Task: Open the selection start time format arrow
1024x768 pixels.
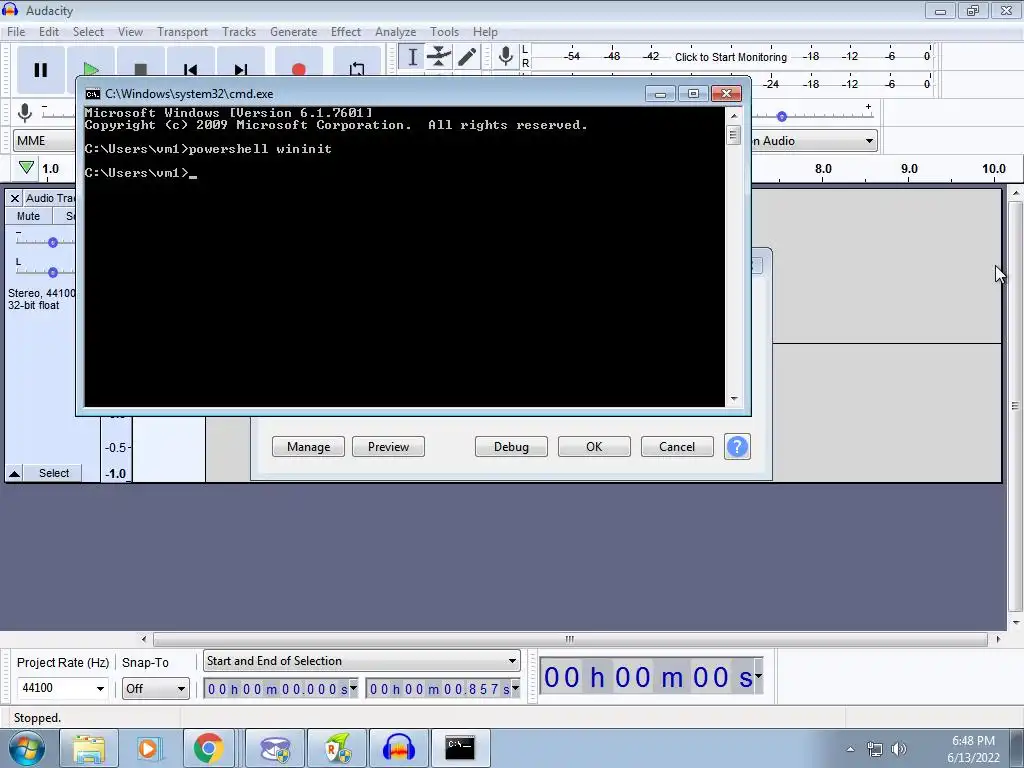Action: pos(353,688)
